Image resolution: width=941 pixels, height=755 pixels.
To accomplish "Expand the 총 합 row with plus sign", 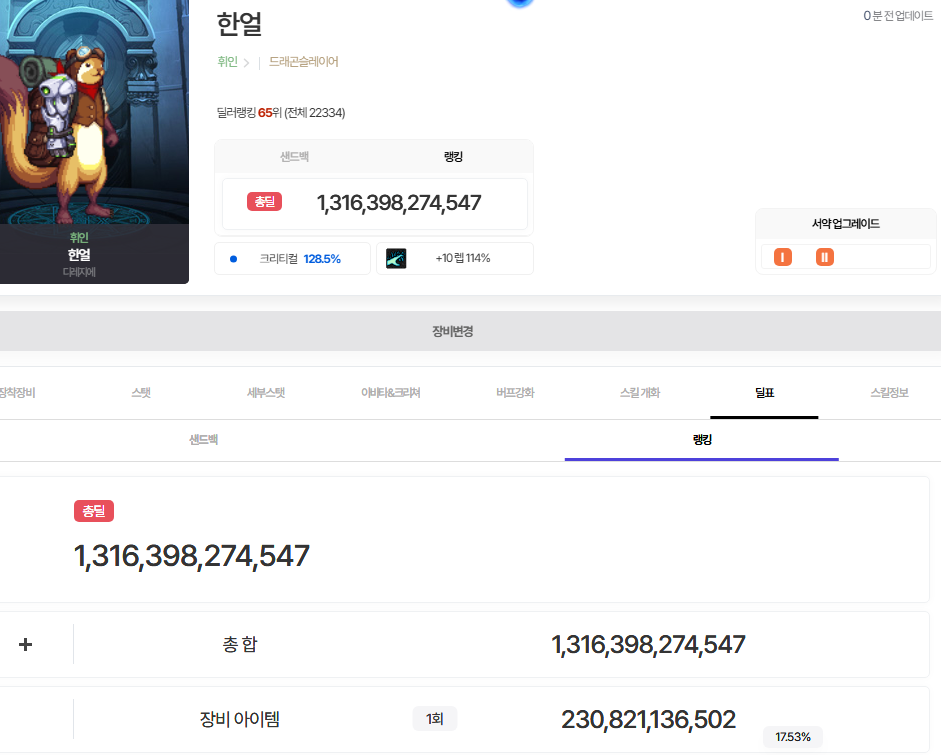I will 25,645.
